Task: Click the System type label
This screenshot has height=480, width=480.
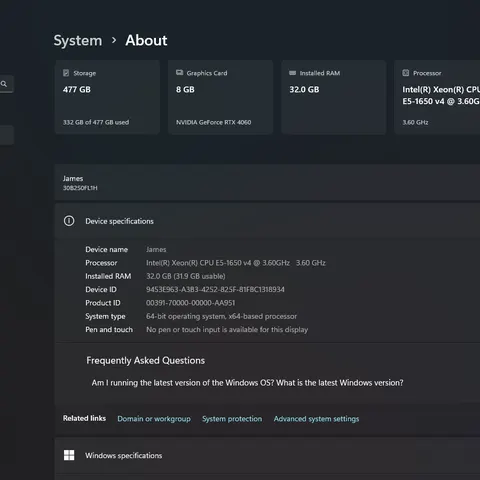Action: click(105, 316)
